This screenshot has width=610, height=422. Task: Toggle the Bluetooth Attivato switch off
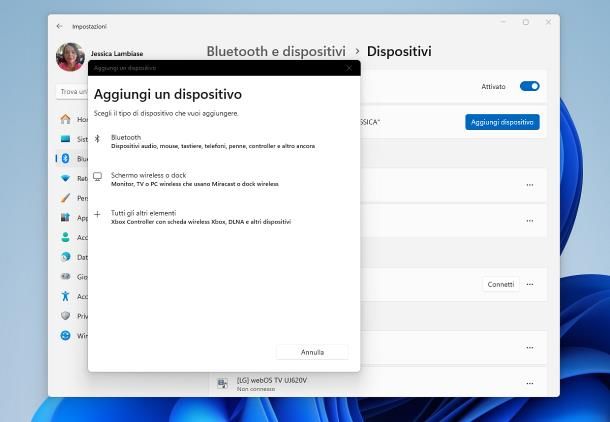pos(529,86)
